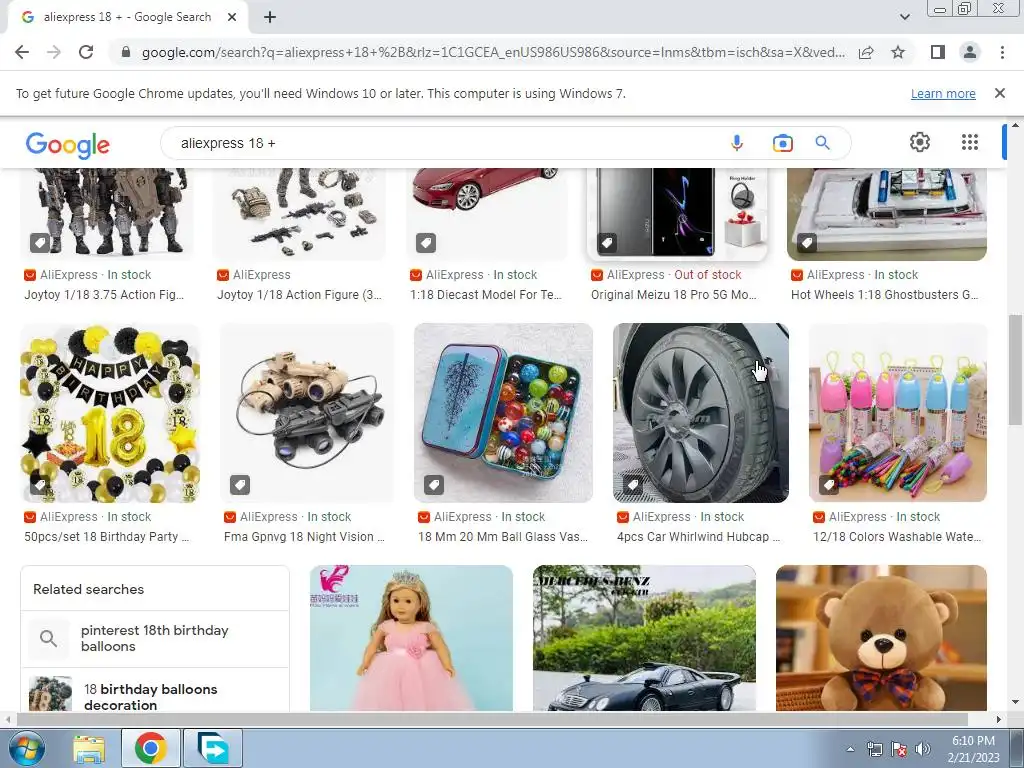The width and height of the screenshot is (1024, 768).
Task: Open link 12/18 Colors Washable Wate...
Action: coord(897,537)
